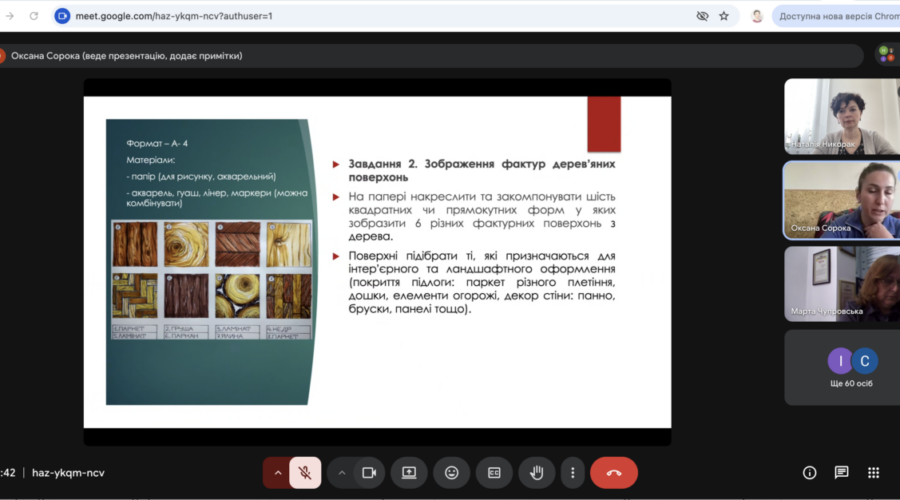Image resolution: width=900 pixels, height=500 pixels.
Task: Click participant avatars cluster at top right
Action: click(x=886, y=55)
